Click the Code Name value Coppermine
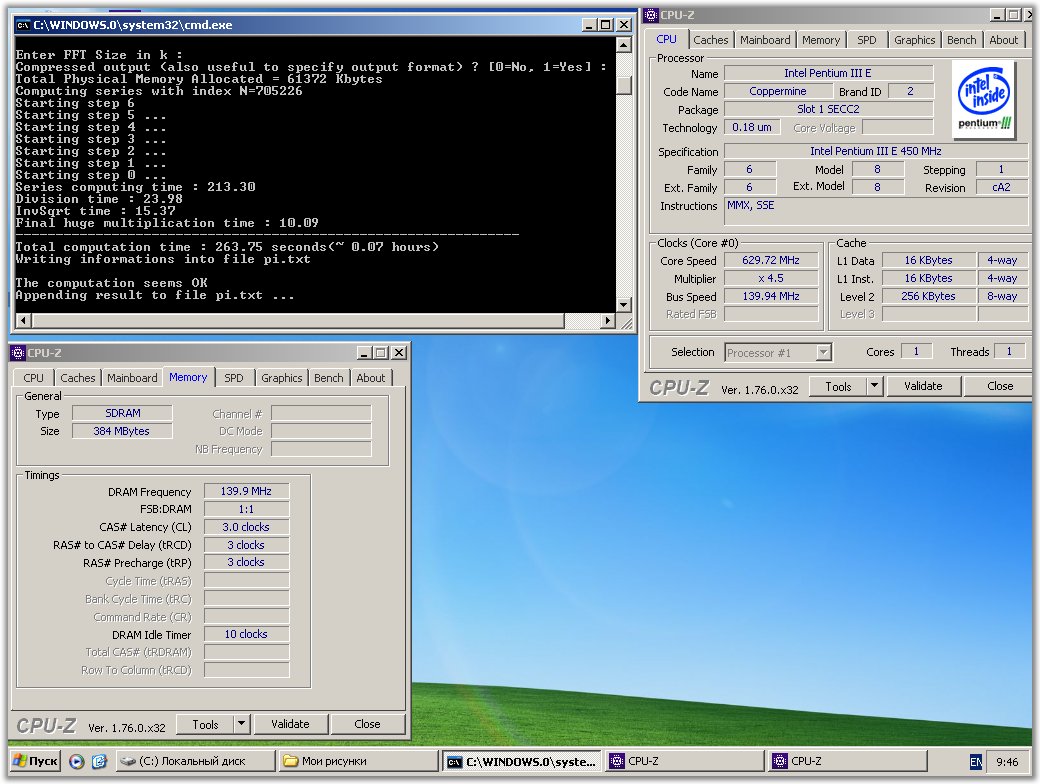The height and width of the screenshot is (784, 1040). (778, 92)
